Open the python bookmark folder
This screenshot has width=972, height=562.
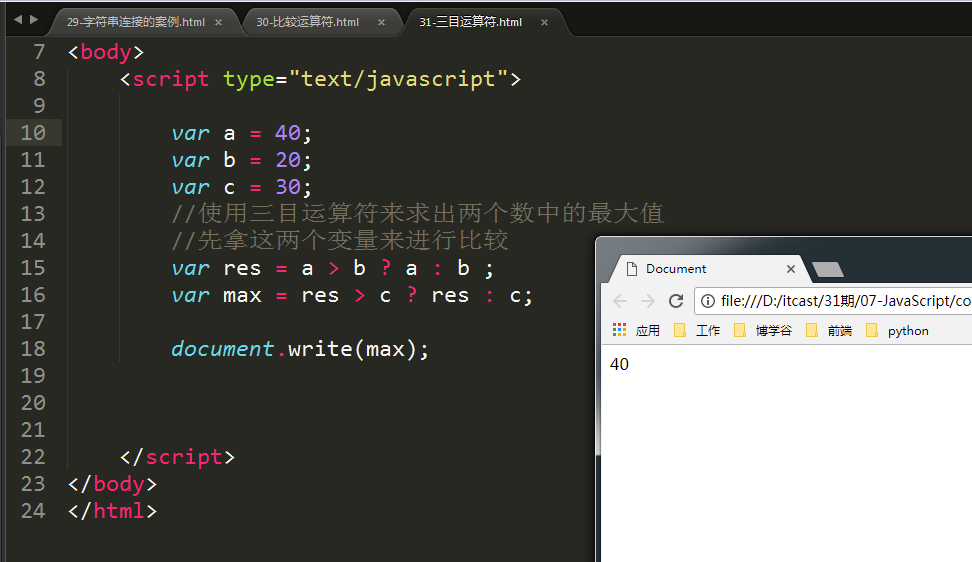pyautogui.click(x=897, y=330)
